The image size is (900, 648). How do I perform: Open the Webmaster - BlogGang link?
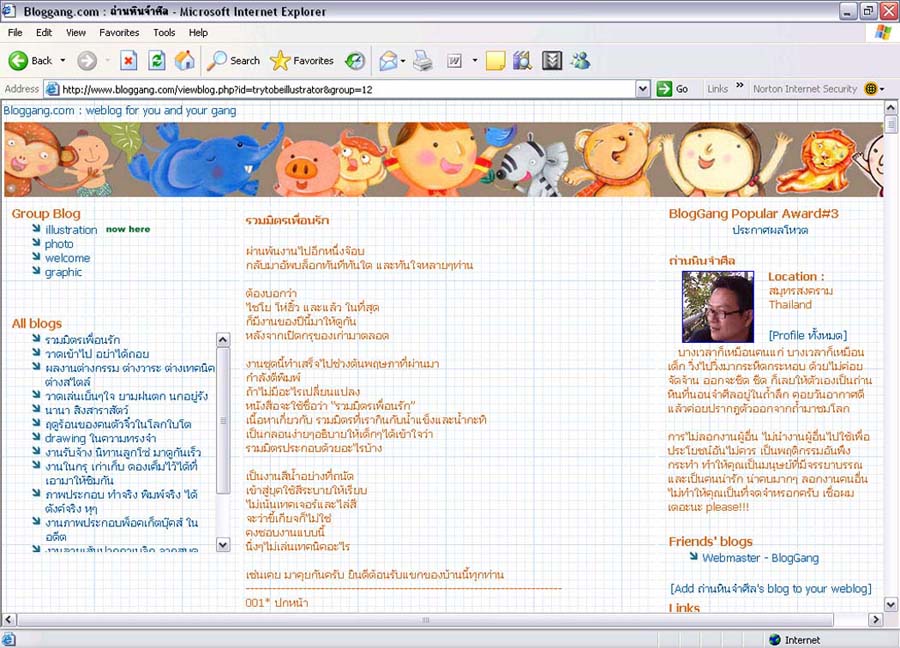pyautogui.click(x=761, y=558)
